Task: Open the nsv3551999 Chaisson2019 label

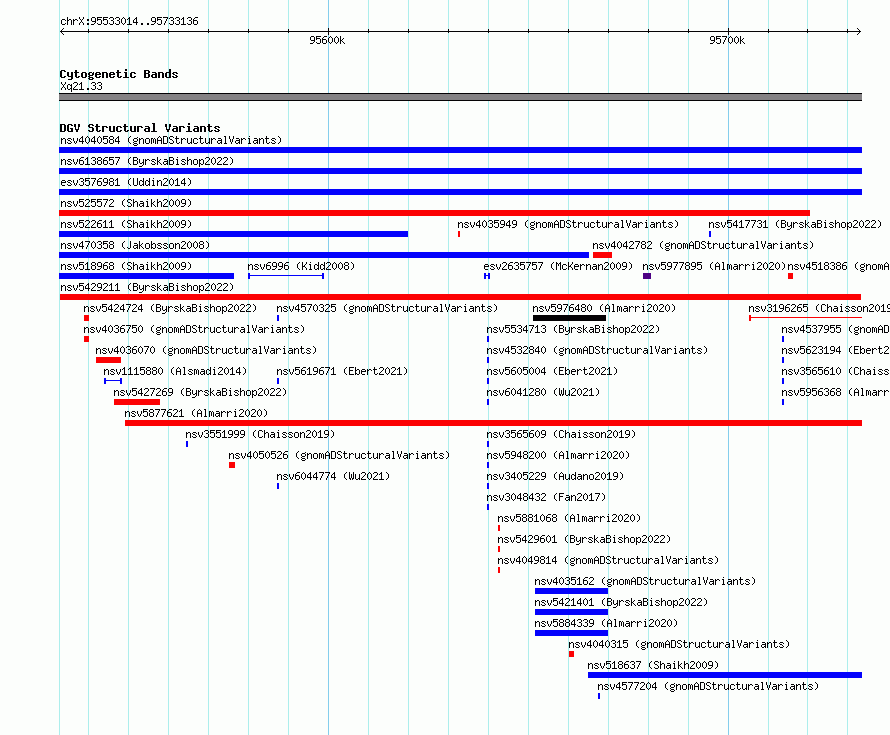Action: pyautogui.click(x=260, y=434)
